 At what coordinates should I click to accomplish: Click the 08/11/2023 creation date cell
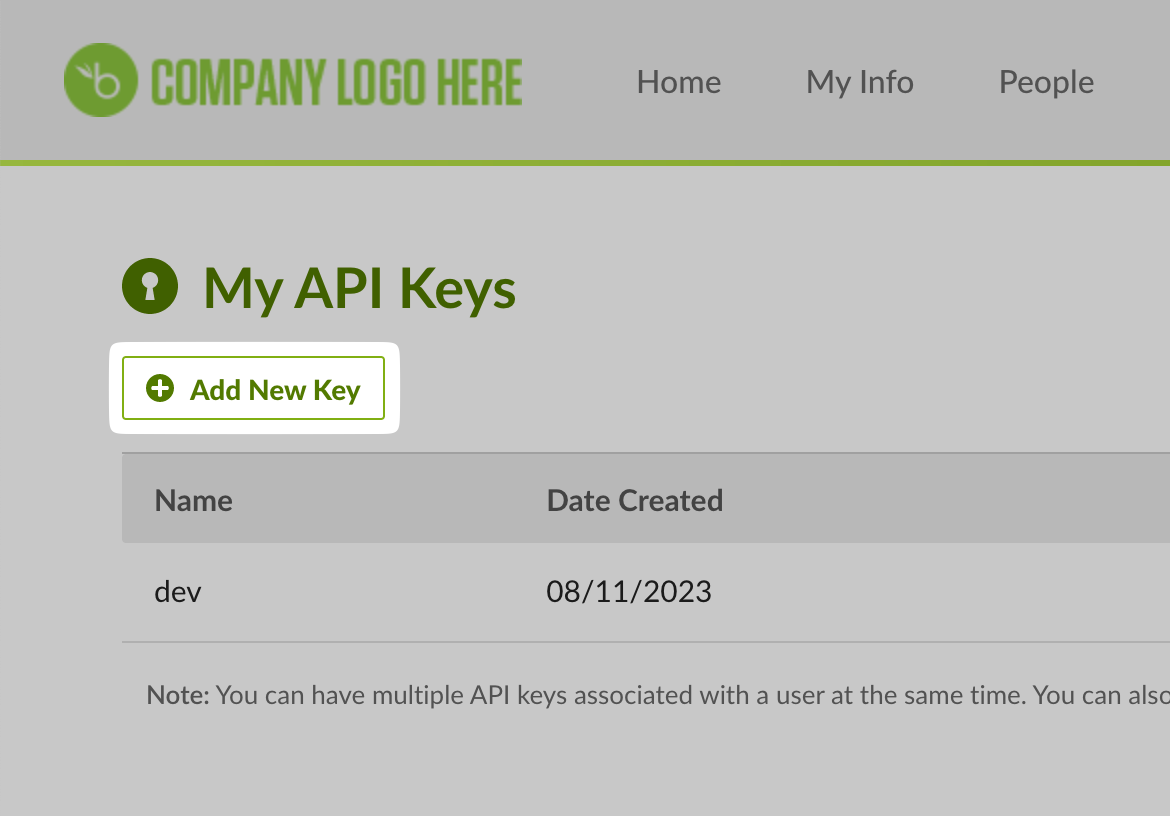(629, 591)
